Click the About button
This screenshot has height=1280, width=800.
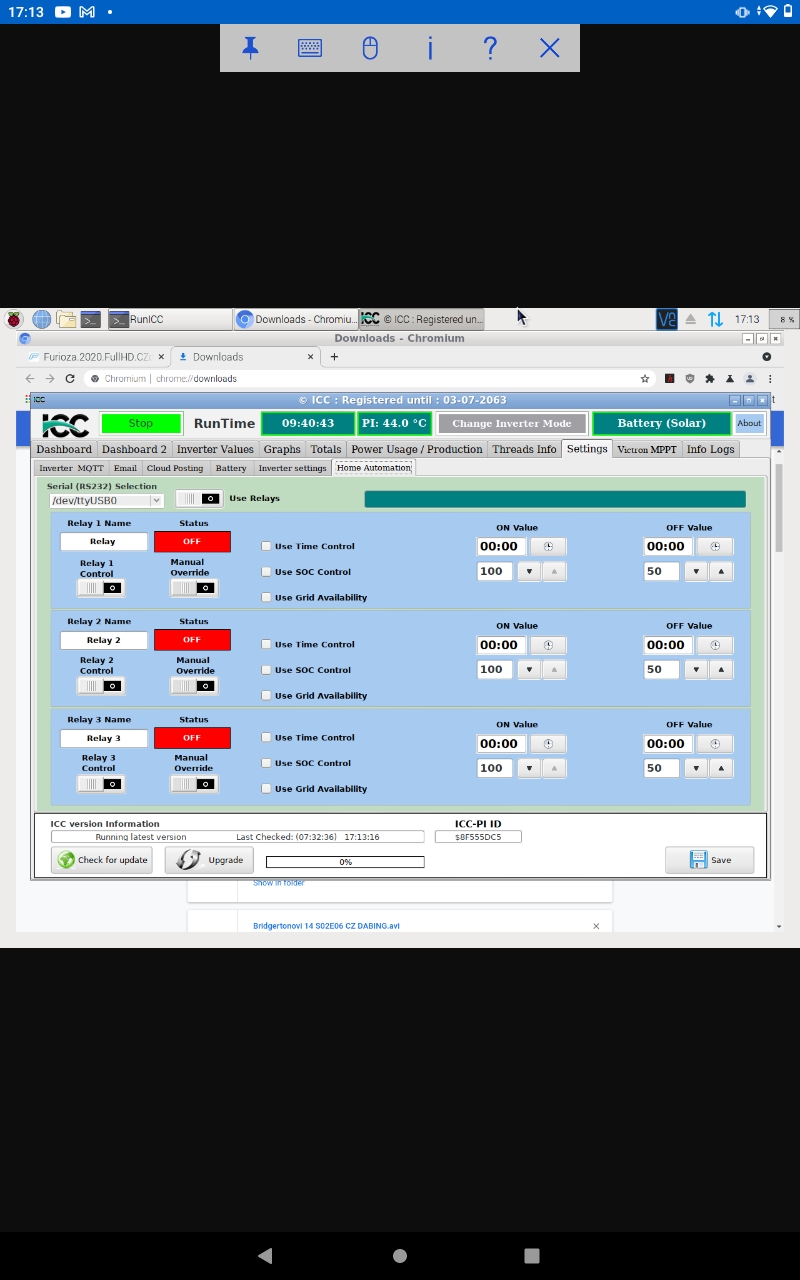pyautogui.click(x=749, y=423)
